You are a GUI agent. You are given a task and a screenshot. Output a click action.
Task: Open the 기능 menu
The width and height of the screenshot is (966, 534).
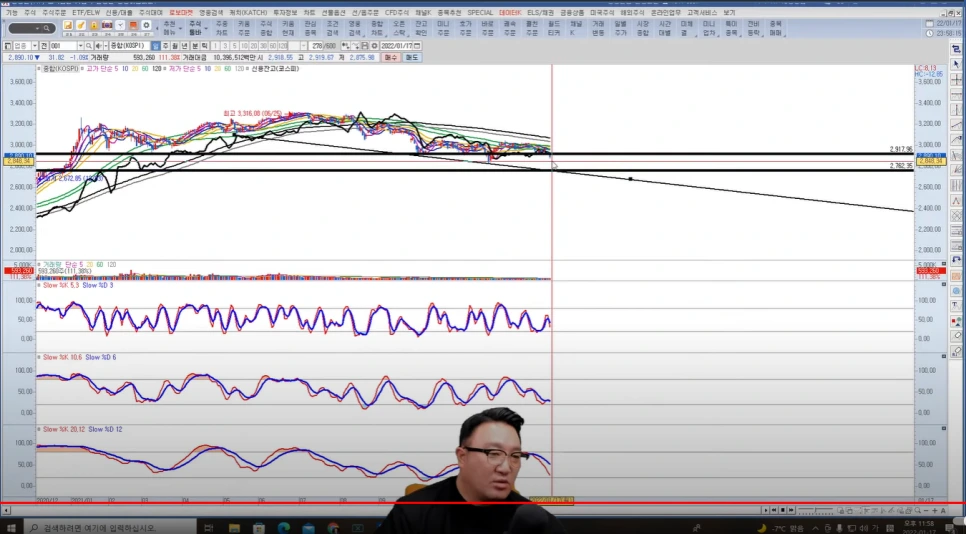click(12, 12)
